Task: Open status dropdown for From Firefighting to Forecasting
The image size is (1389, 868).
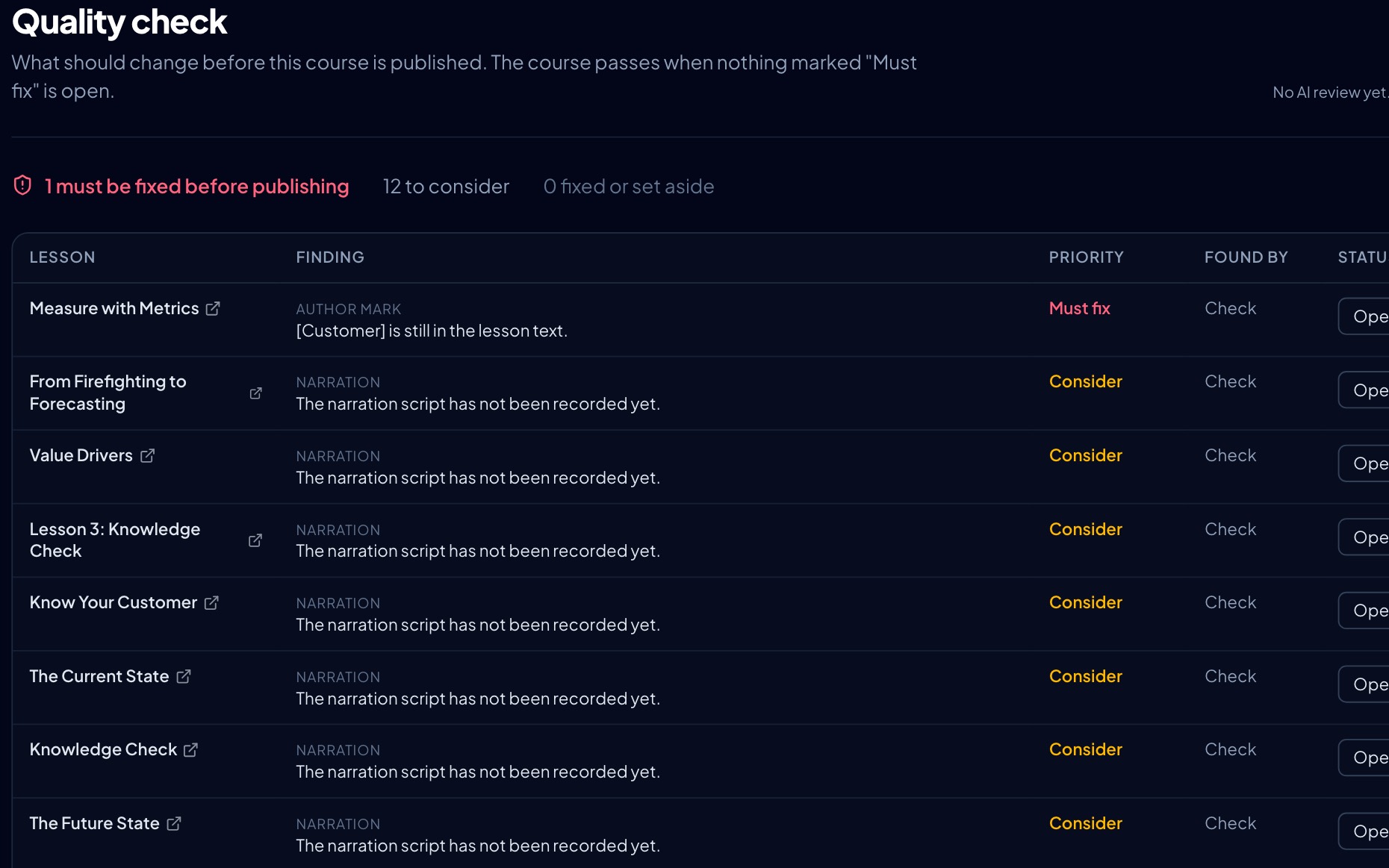Action: pos(1364,390)
